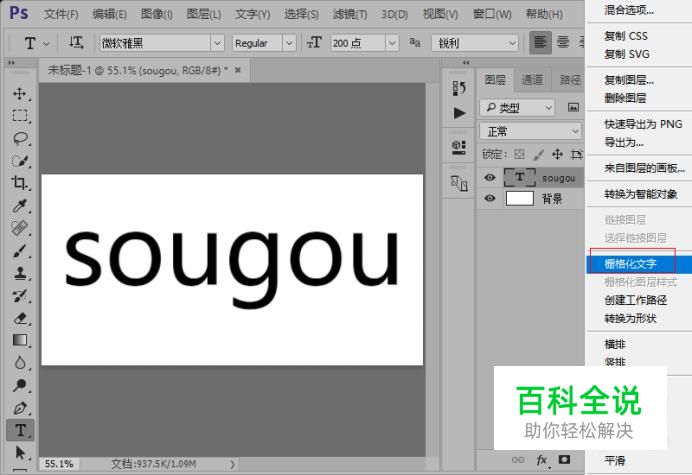Screen dimensions: 692x475
Task: Select the Eraser tool
Action: (x=19, y=318)
